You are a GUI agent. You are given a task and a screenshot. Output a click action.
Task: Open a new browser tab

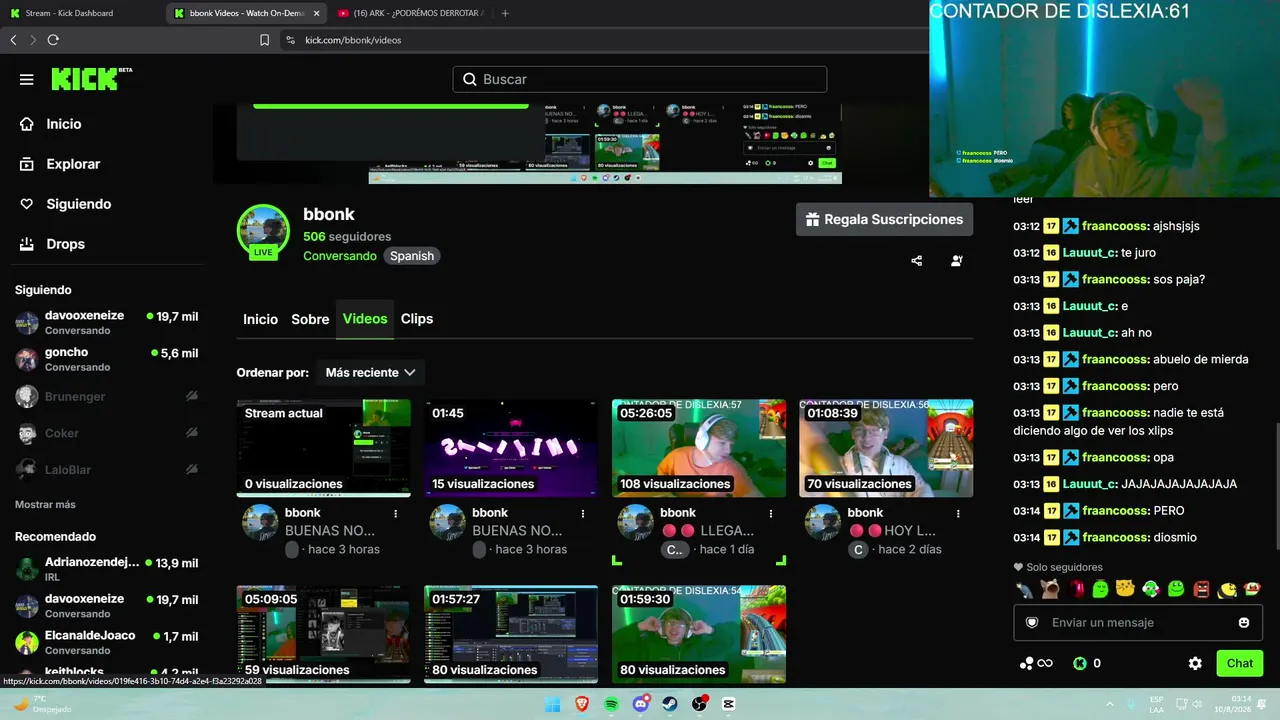pyautogui.click(x=505, y=13)
